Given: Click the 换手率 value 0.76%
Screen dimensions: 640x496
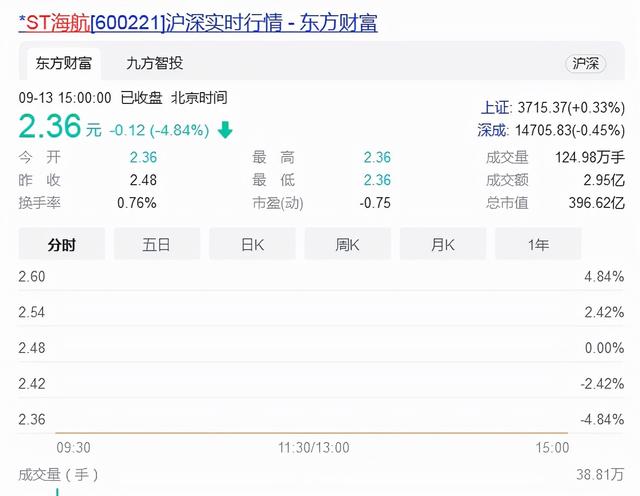Looking at the screenshot, I should pos(137,203).
